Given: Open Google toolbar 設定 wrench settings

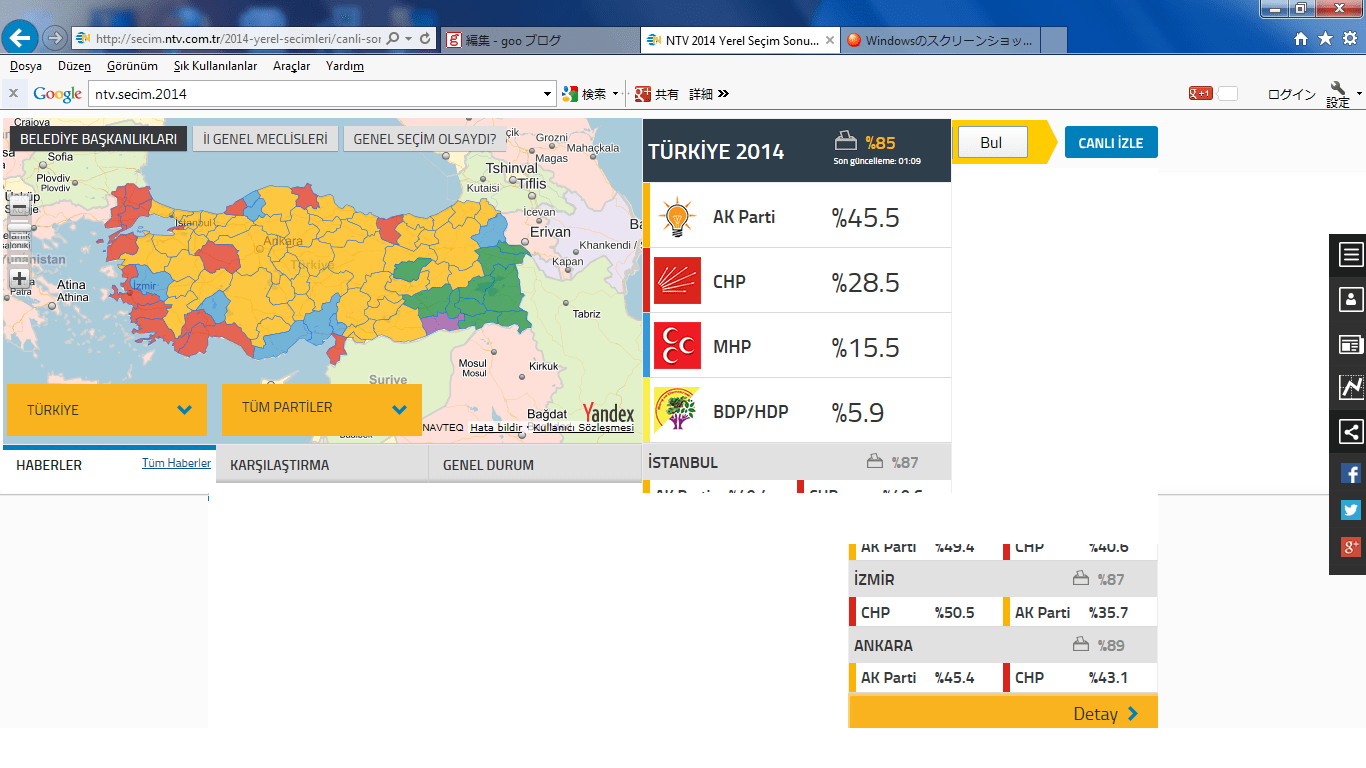Looking at the screenshot, I should pos(1338,95).
